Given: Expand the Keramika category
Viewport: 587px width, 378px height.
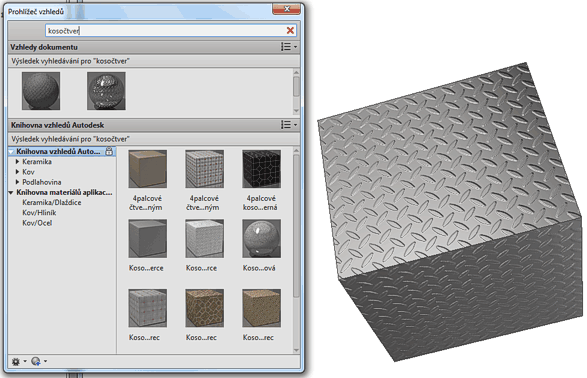Looking at the screenshot, I should [x=17, y=162].
